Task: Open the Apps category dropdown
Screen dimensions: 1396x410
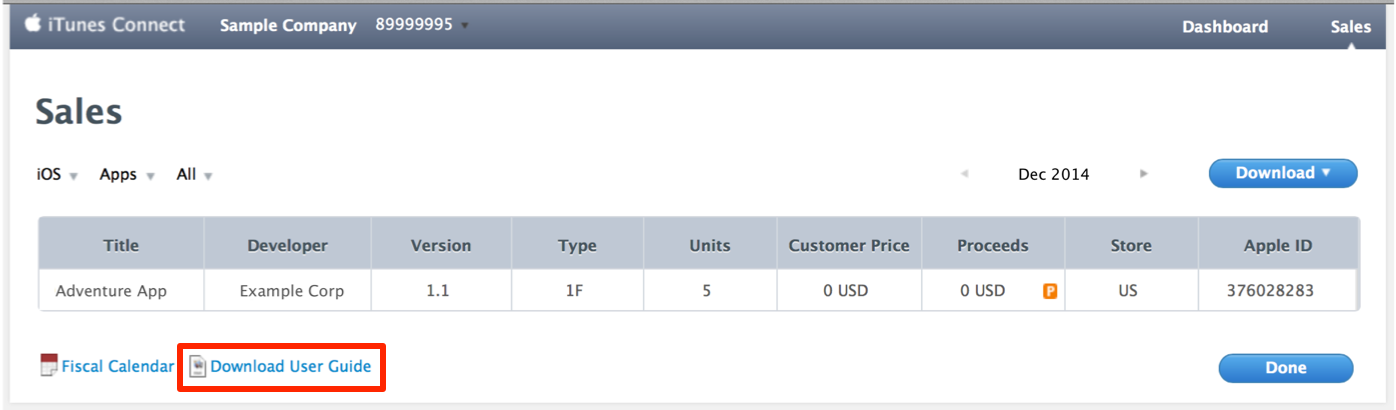Action: [x=127, y=175]
